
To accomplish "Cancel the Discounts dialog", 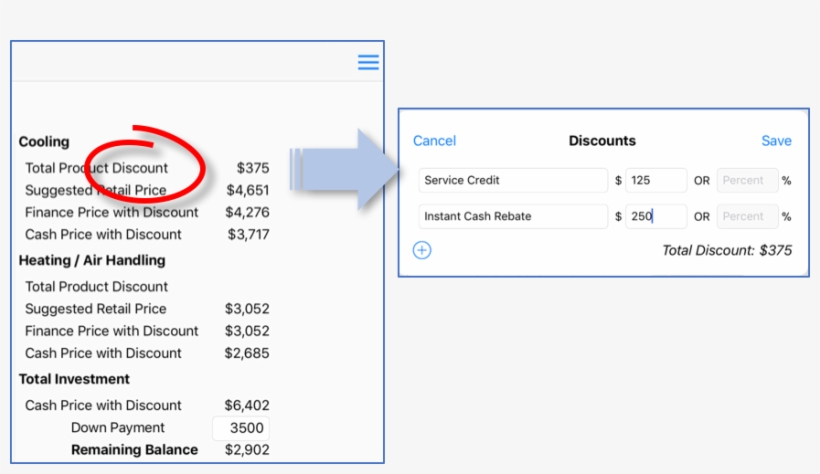I will (x=434, y=141).
